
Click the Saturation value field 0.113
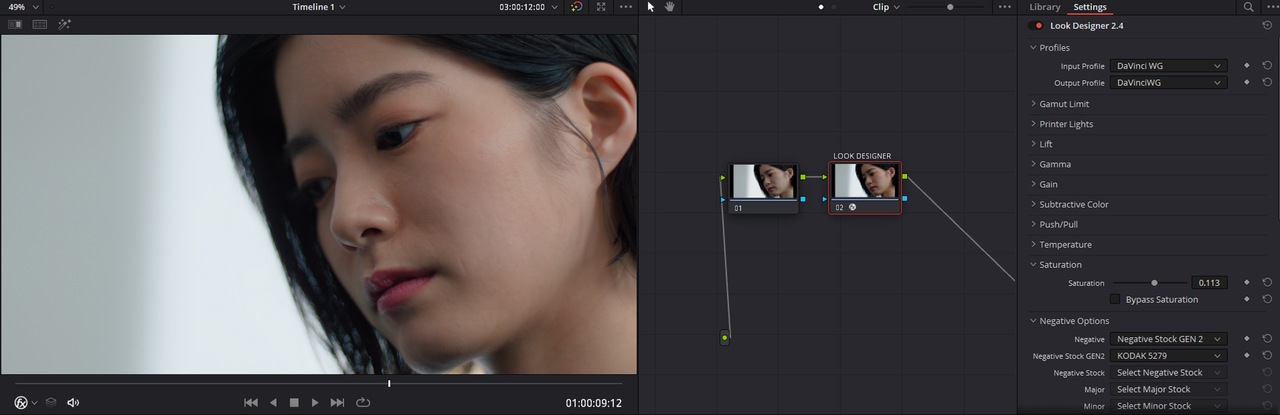point(1209,283)
